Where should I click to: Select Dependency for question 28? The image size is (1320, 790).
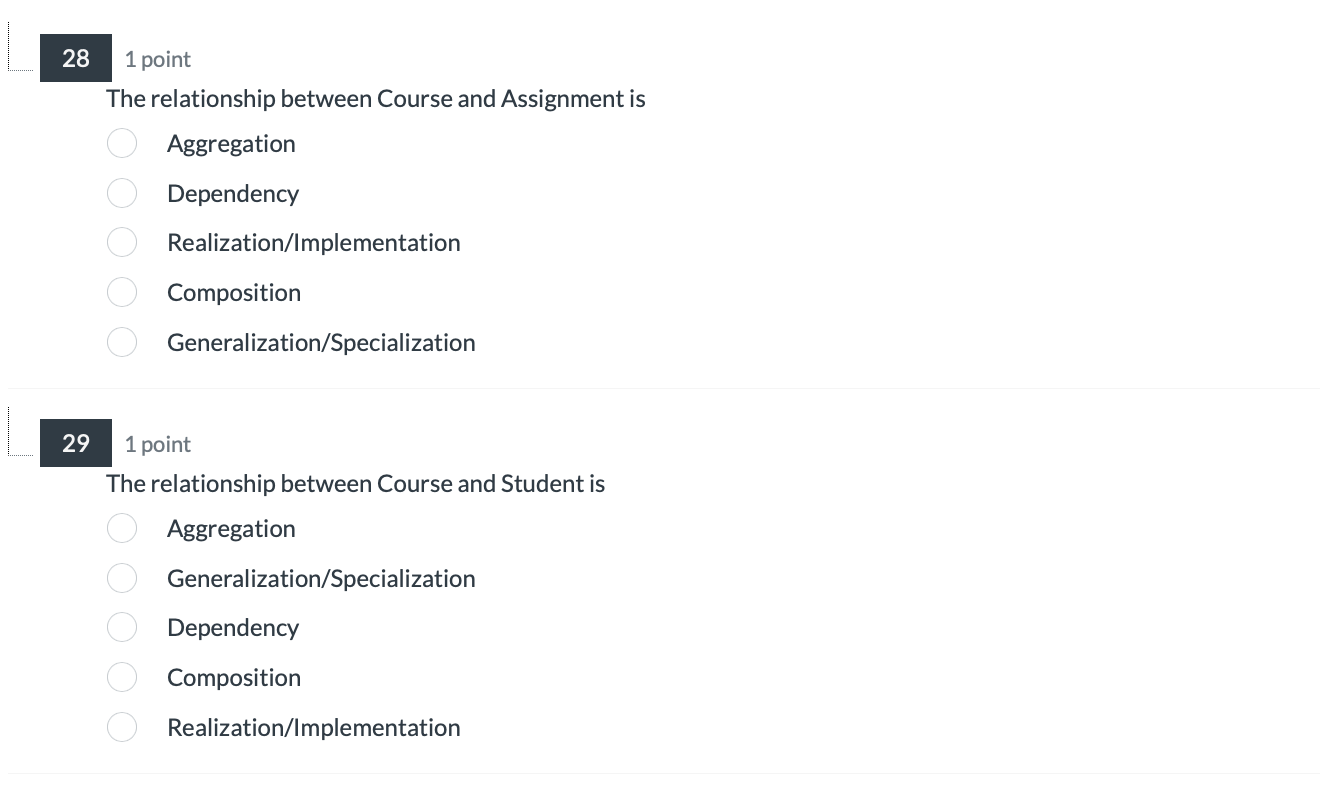tap(122, 193)
